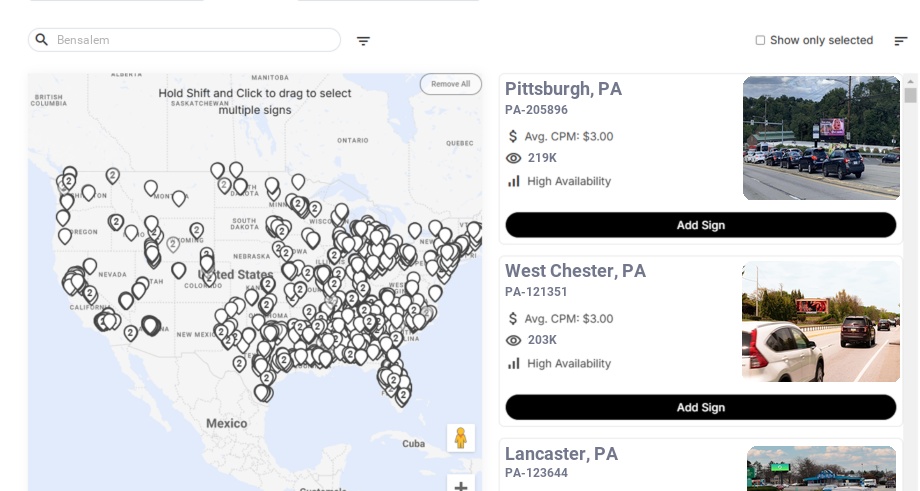920x491 pixels.
Task: Add the Pittsburgh, PA sign
Action: click(x=700, y=225)
